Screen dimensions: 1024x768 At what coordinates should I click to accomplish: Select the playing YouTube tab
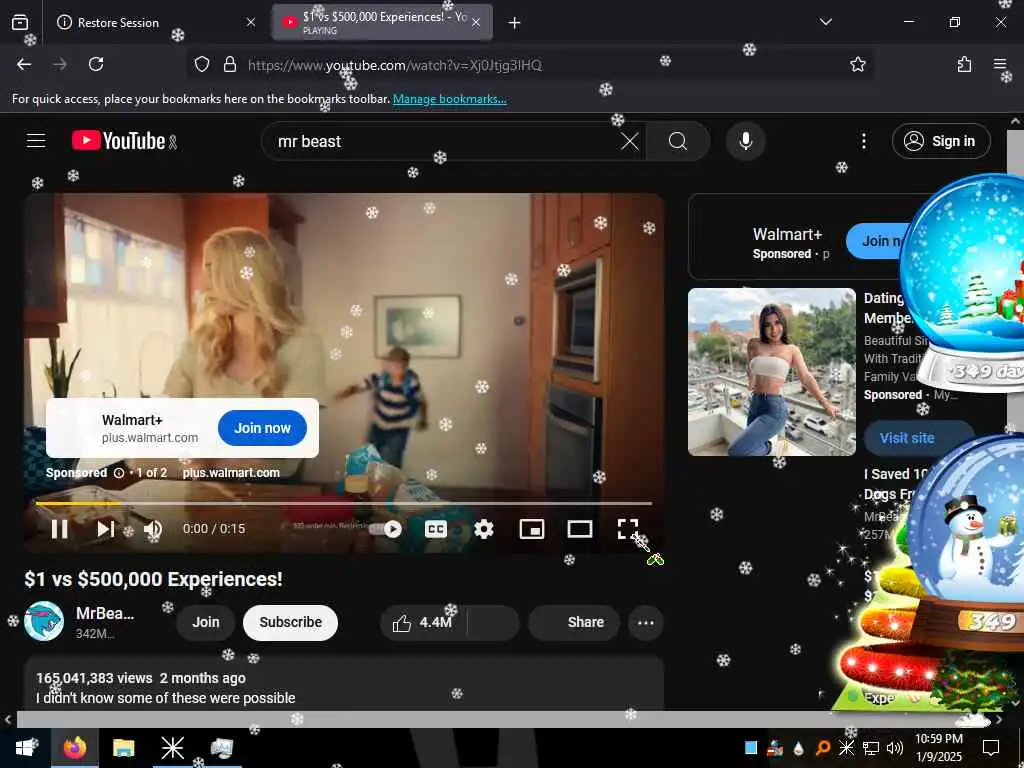pos(382,23)
